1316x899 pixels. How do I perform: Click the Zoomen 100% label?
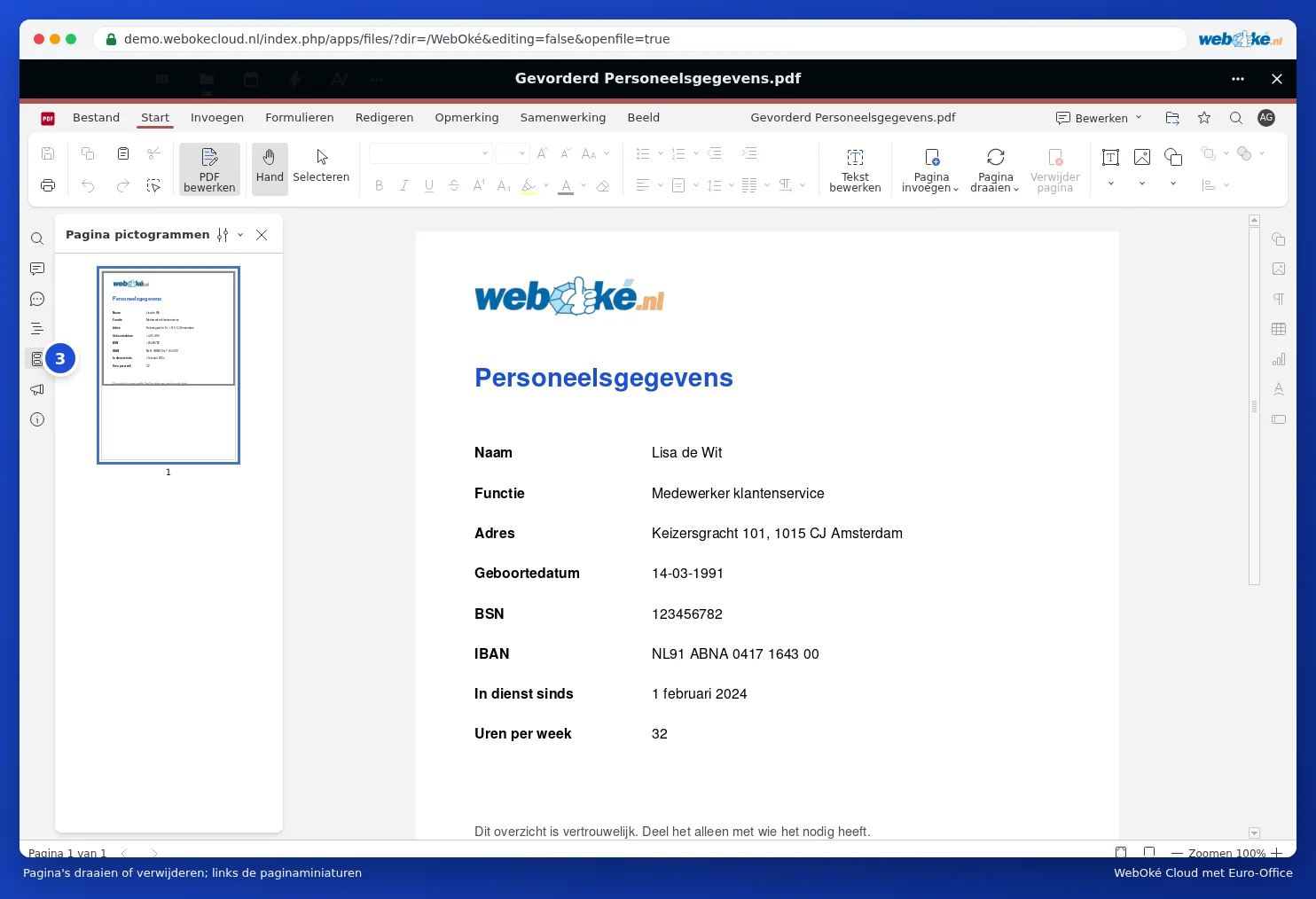[x=1227, y=852]
